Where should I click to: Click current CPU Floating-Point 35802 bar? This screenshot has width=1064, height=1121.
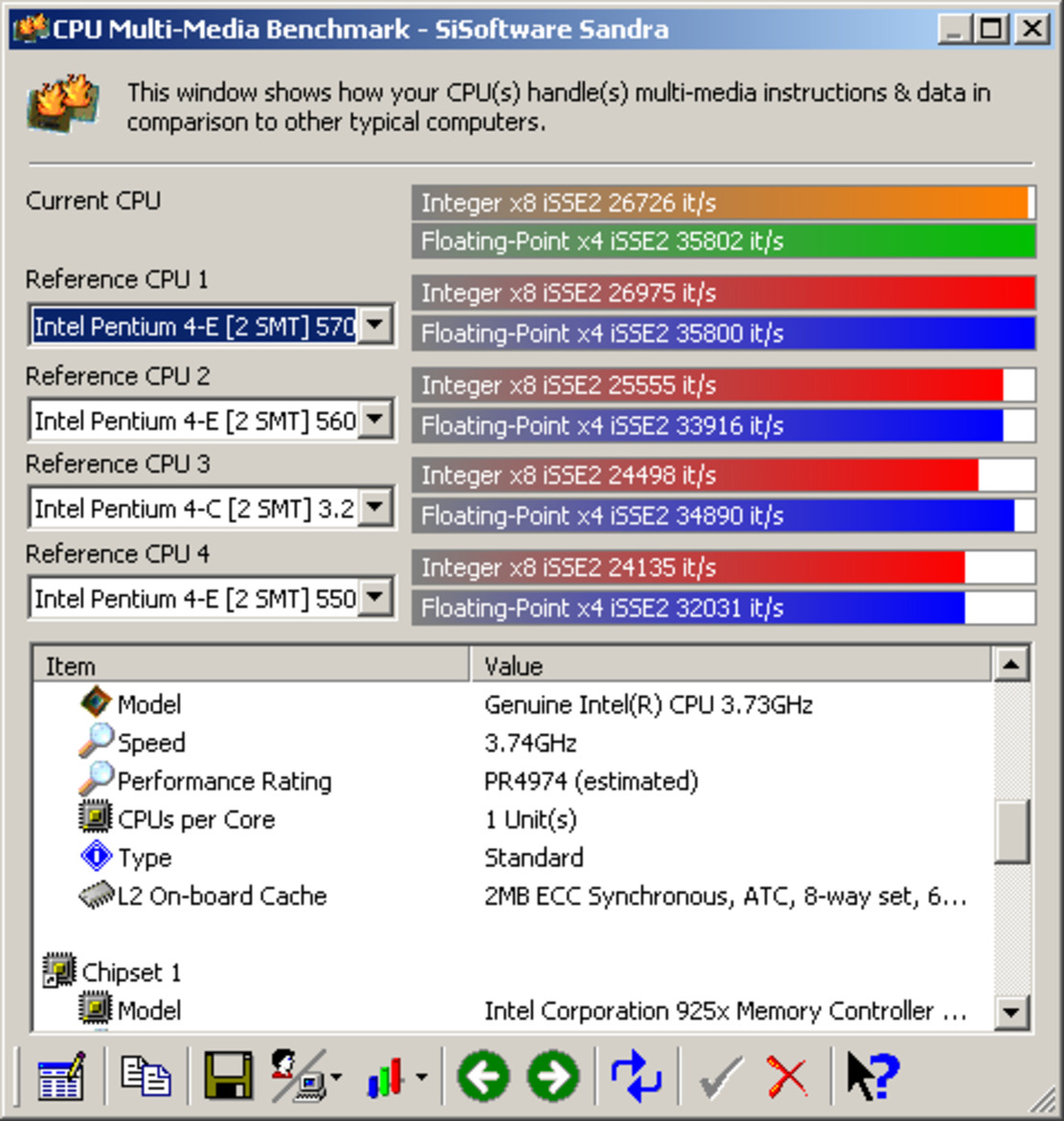pos(723,240)
